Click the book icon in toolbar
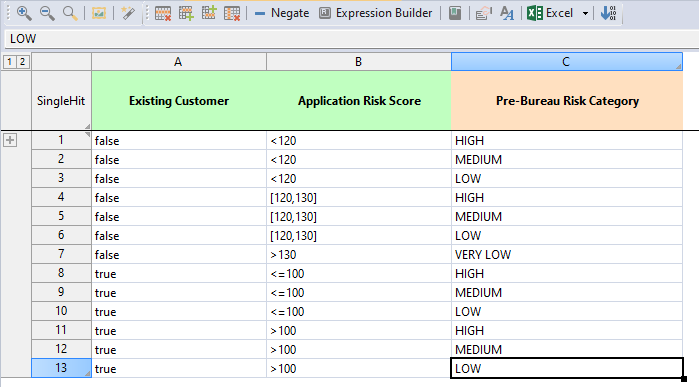Screen dimensions: 699x387 (455, 13)
